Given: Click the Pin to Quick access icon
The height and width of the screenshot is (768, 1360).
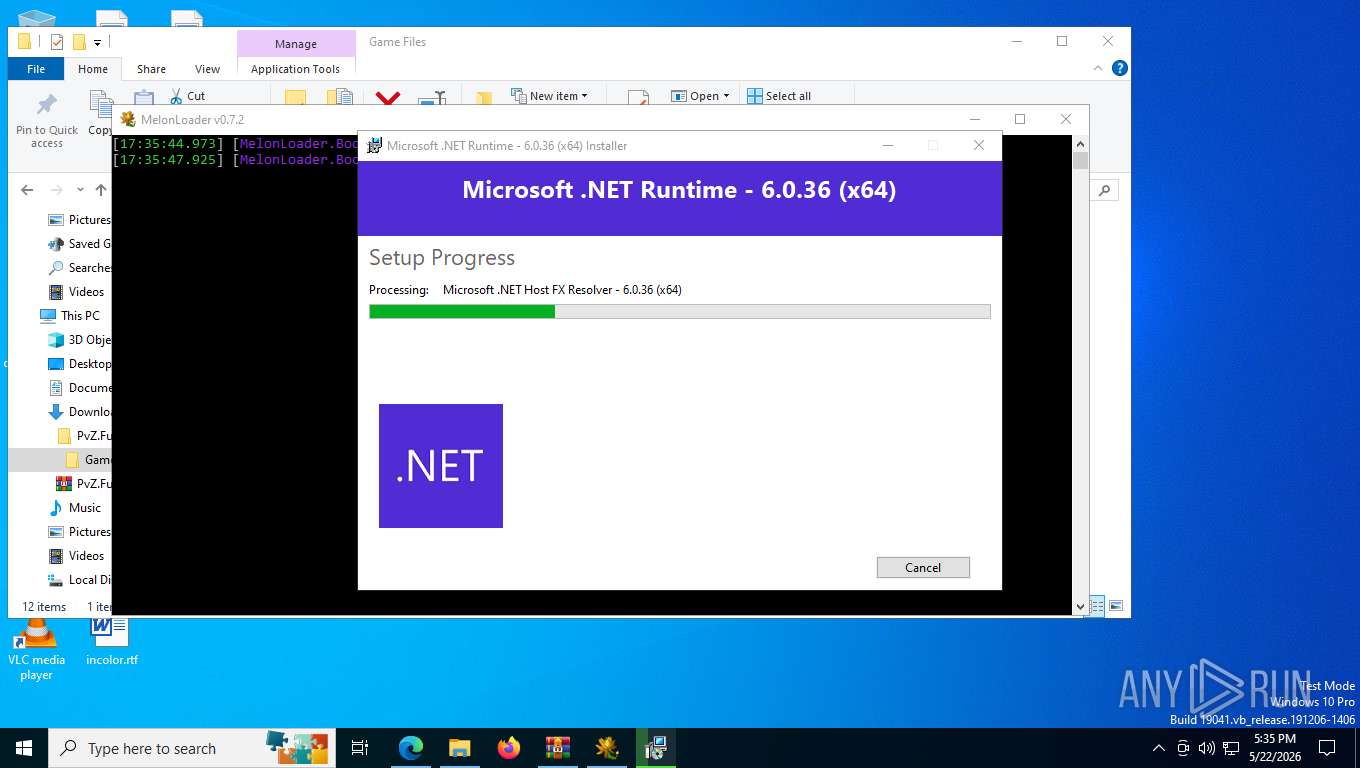Looking at the screenshot, I should [47, 104].
